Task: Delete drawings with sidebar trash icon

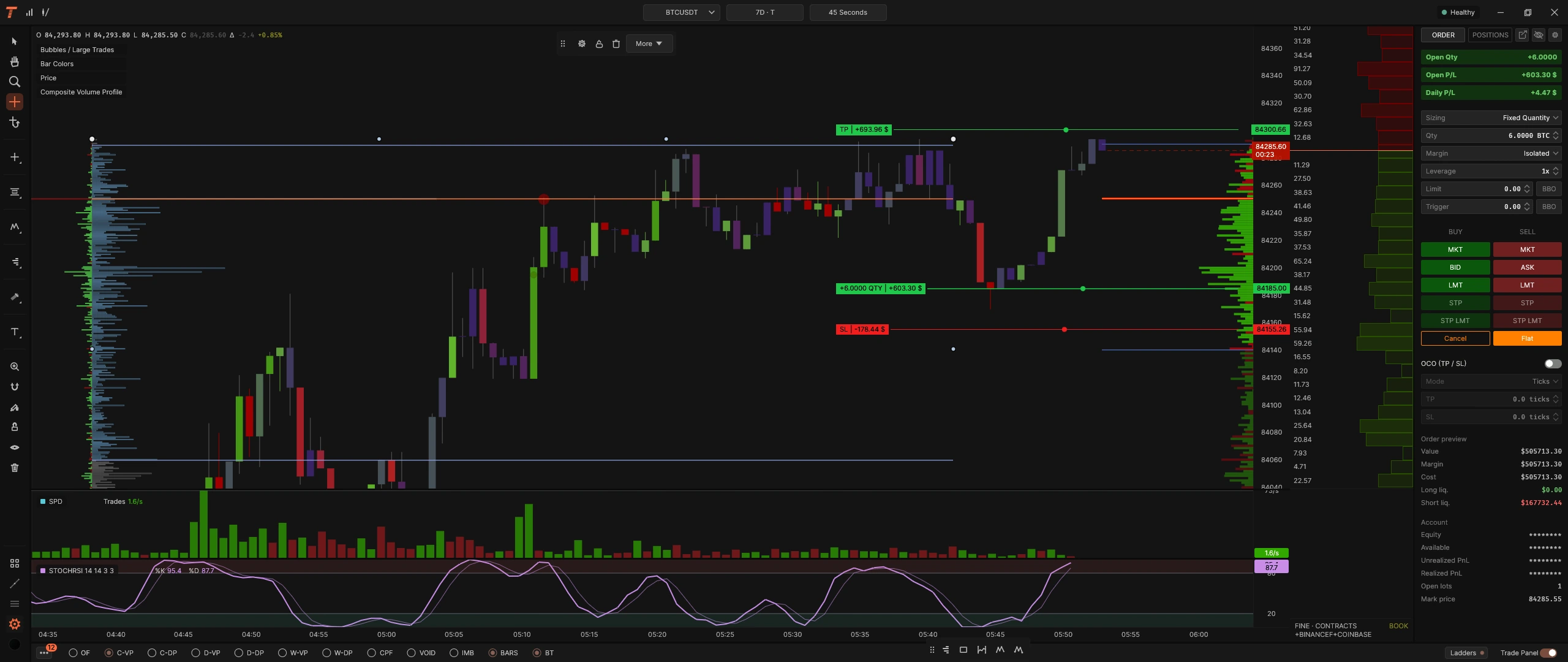Action: point(15,468)
